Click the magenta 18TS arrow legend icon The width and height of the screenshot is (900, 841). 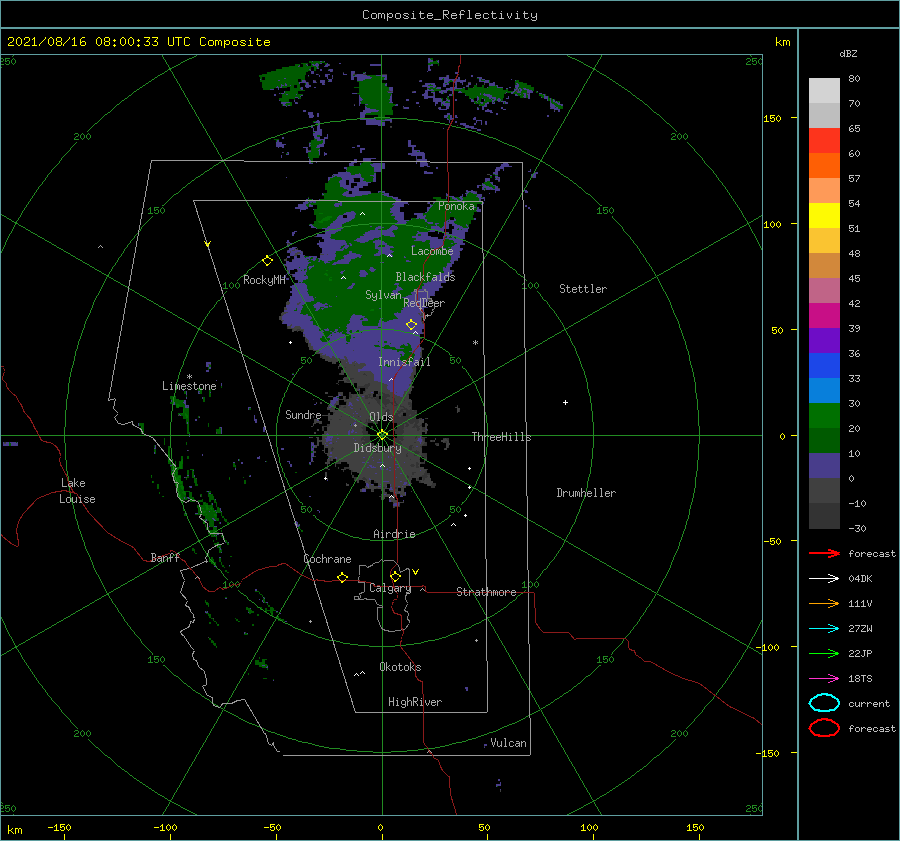coord(824,679)
